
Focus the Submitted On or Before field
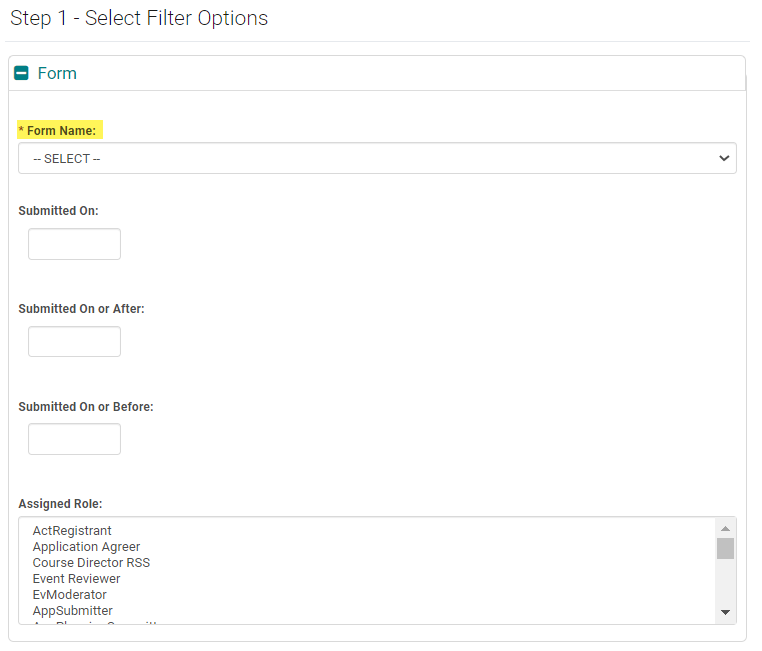74,439
